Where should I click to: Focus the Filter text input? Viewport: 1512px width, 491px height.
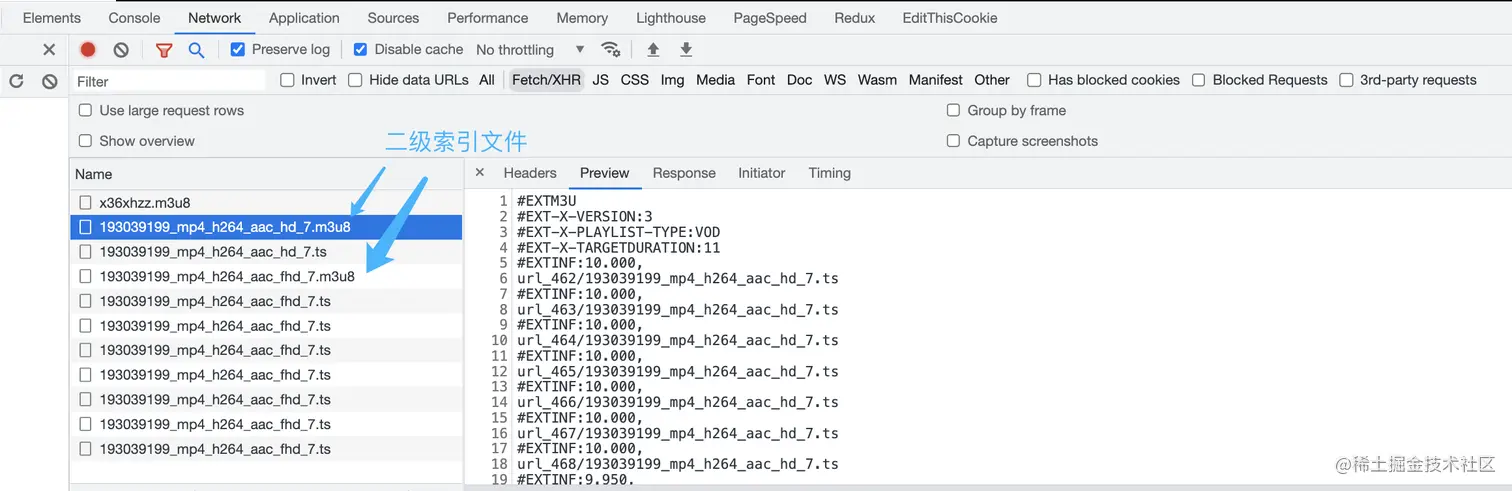(x=169, y=81)
